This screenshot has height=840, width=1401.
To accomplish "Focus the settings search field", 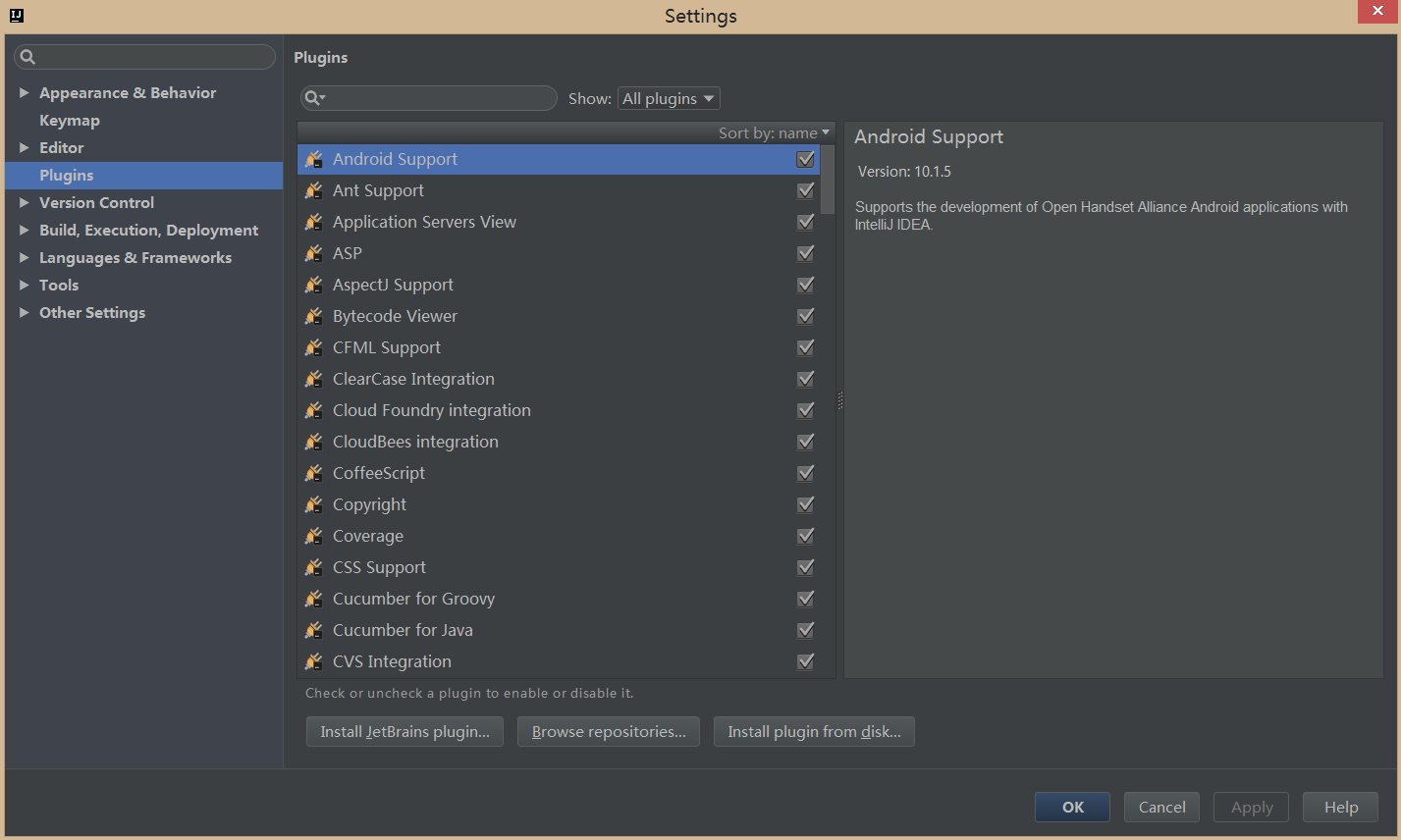I will tap(144, 57).
